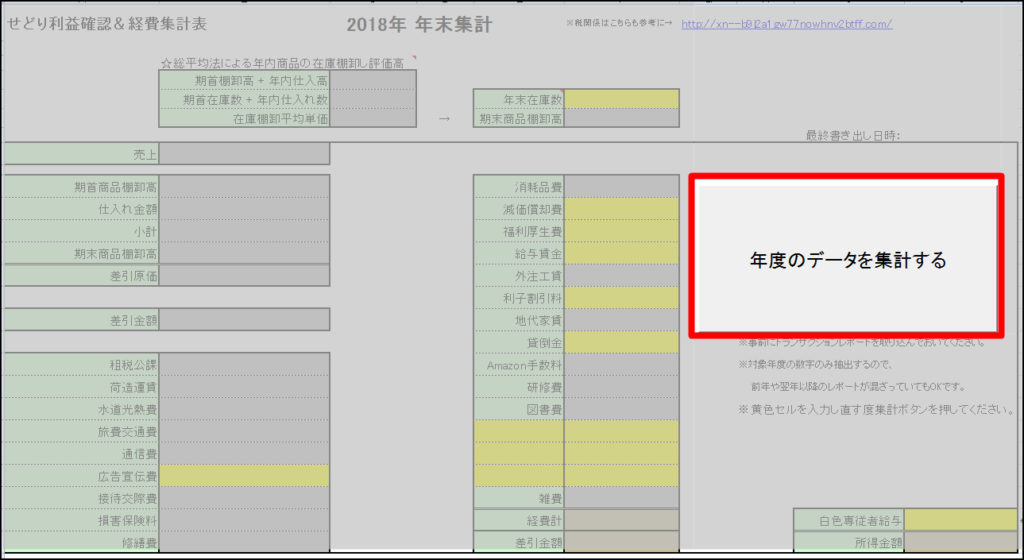Click the 旅費交通費 value cell
Screen dimensions: 1024x560
pyautogui.click(x=244, y=431)
